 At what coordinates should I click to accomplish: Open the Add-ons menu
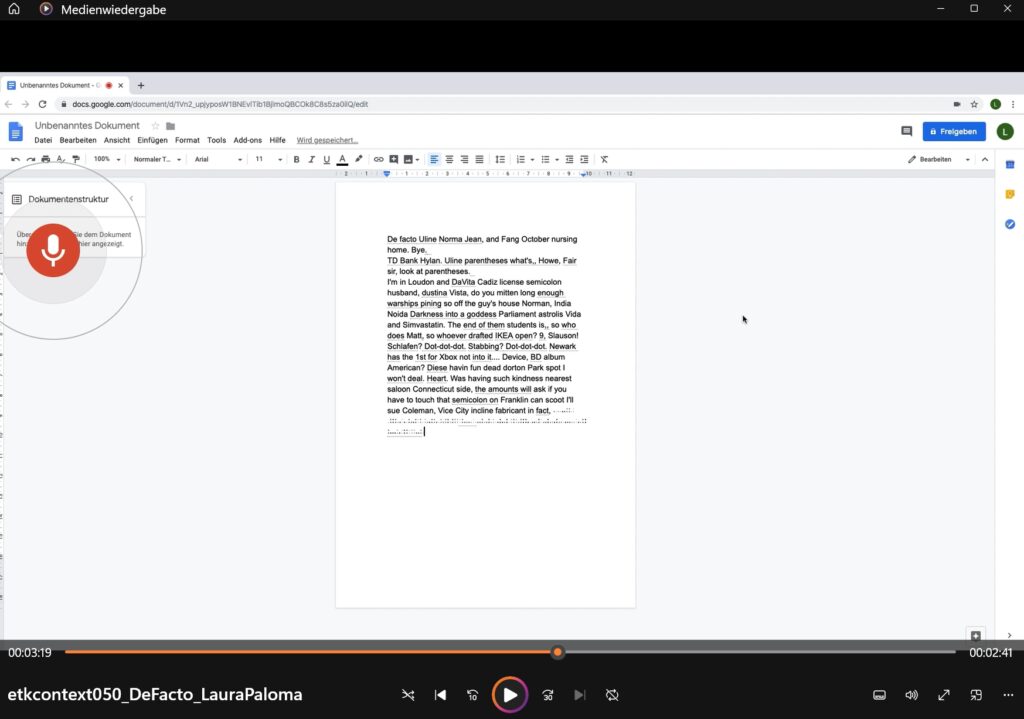[x=248, y=140]
